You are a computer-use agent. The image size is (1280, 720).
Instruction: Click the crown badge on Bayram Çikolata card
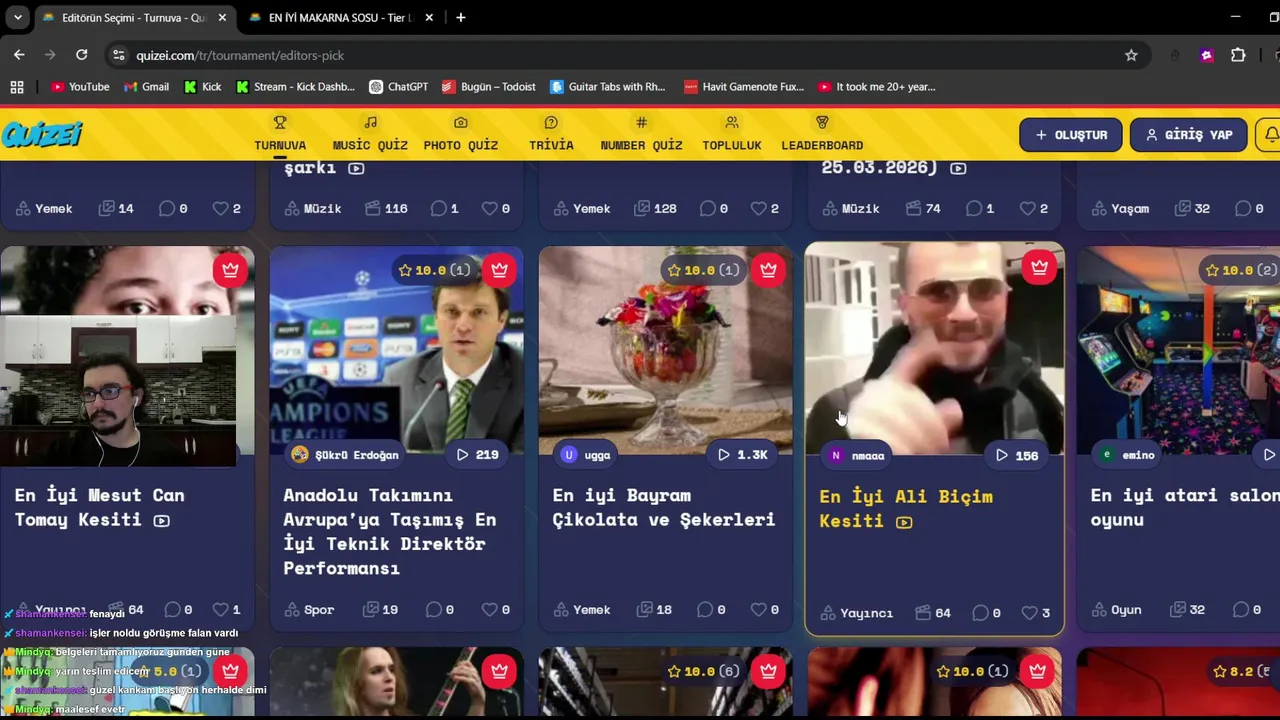tap(768, 270)
